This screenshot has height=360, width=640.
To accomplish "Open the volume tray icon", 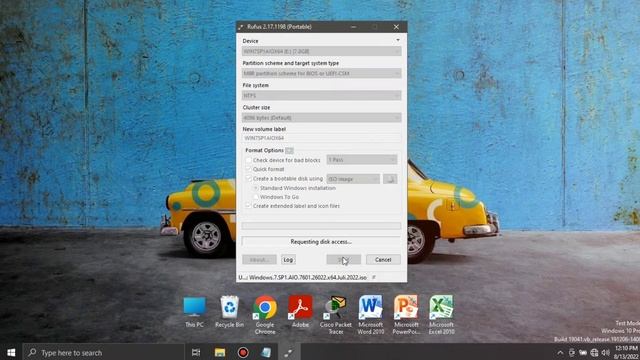I will [x=605, y=353].
